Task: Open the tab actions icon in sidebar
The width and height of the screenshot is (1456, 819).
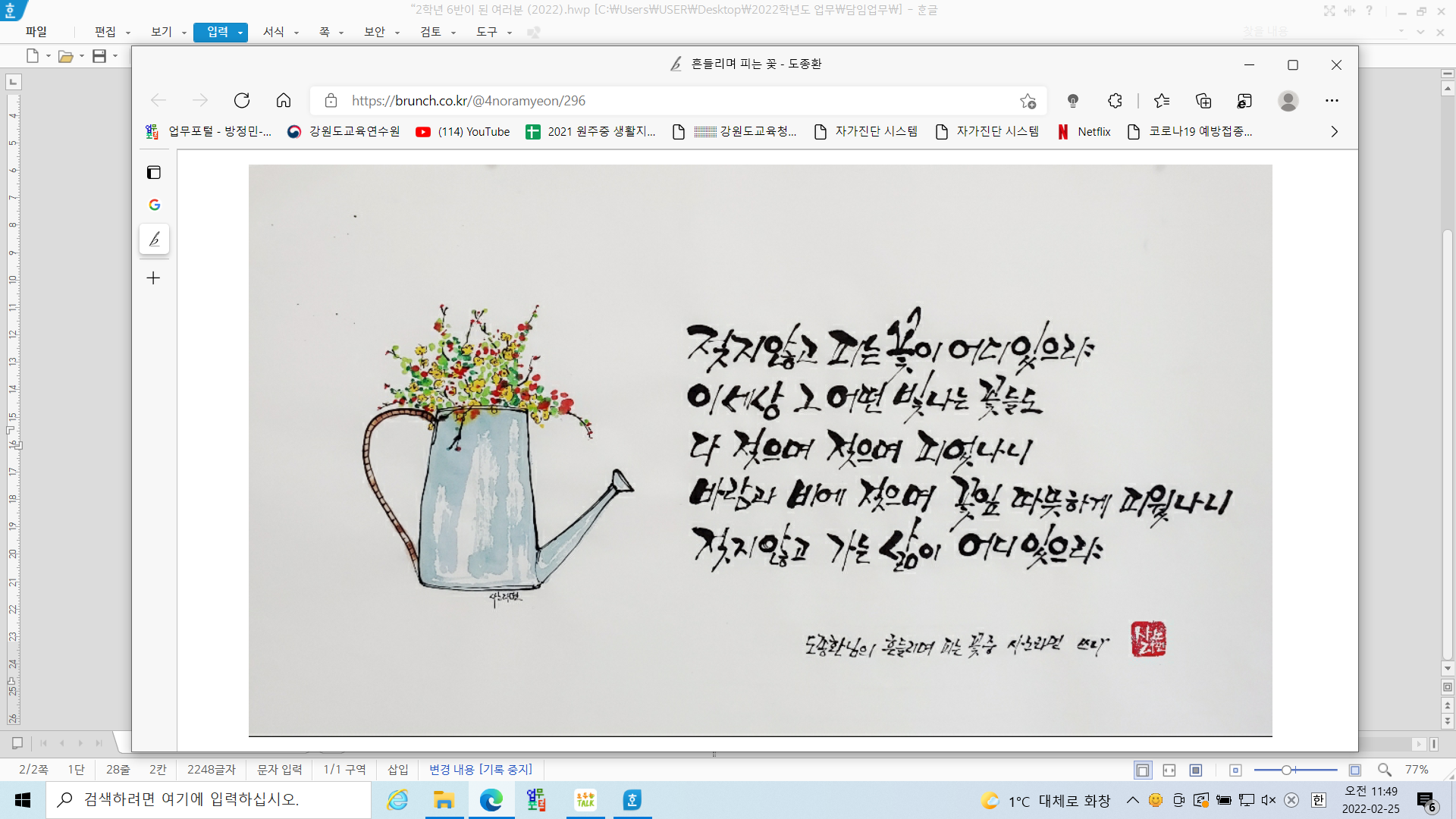Action: click(154, 172)
